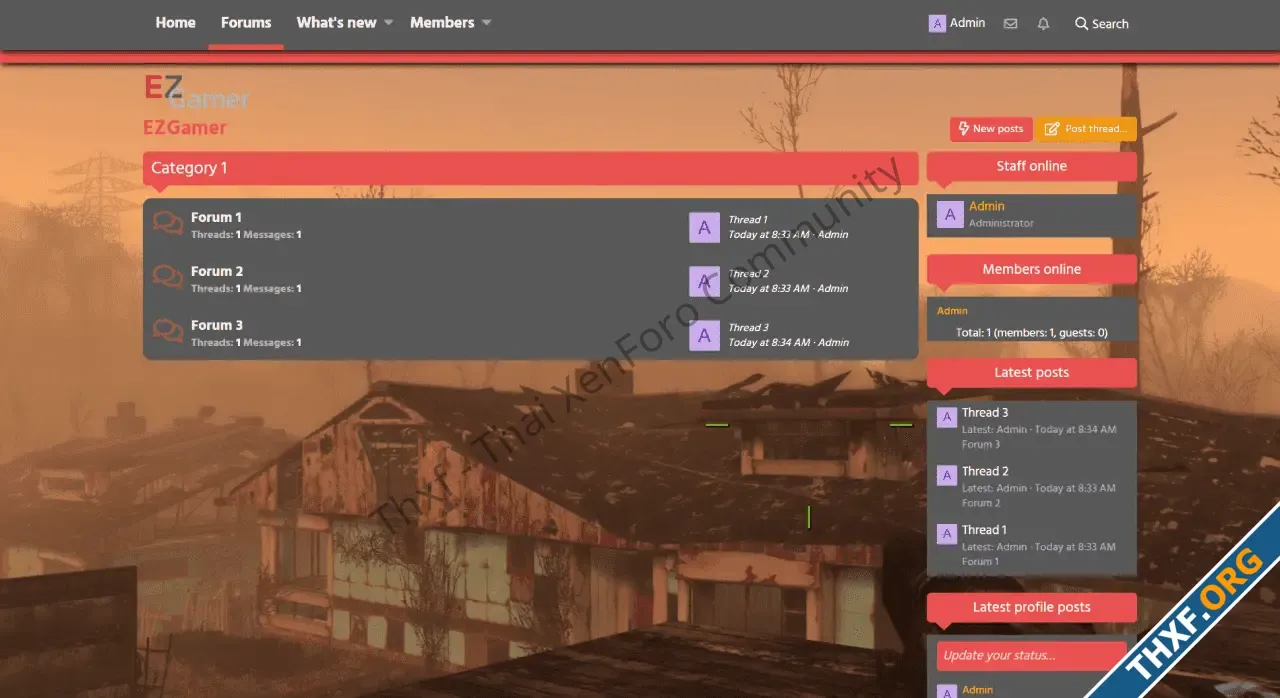Click the EZGamer breadcrumb title
This screenshot has height=698, width=1280.
[185, 127]
